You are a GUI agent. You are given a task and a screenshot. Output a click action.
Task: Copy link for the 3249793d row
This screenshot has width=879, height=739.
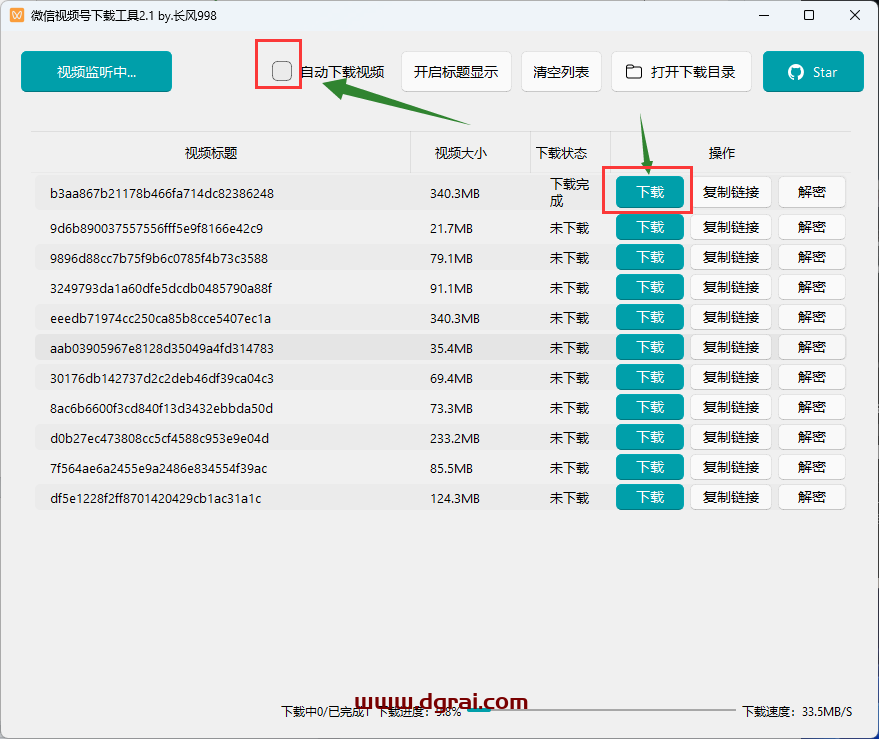731,288
